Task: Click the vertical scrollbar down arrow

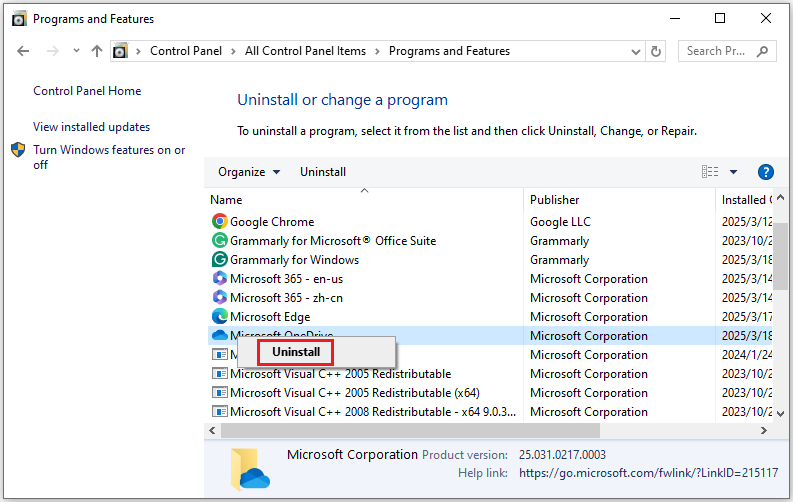Action: pos(780,414)
